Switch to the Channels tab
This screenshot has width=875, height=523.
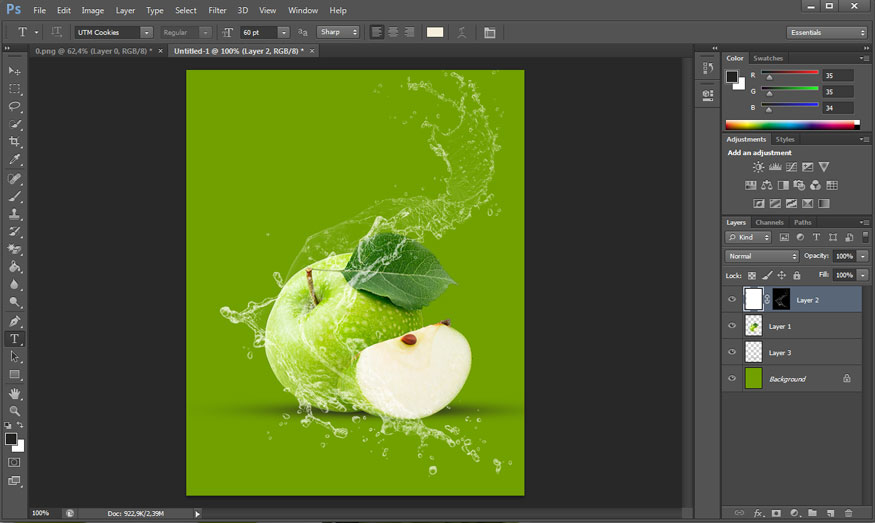(769, 222)
